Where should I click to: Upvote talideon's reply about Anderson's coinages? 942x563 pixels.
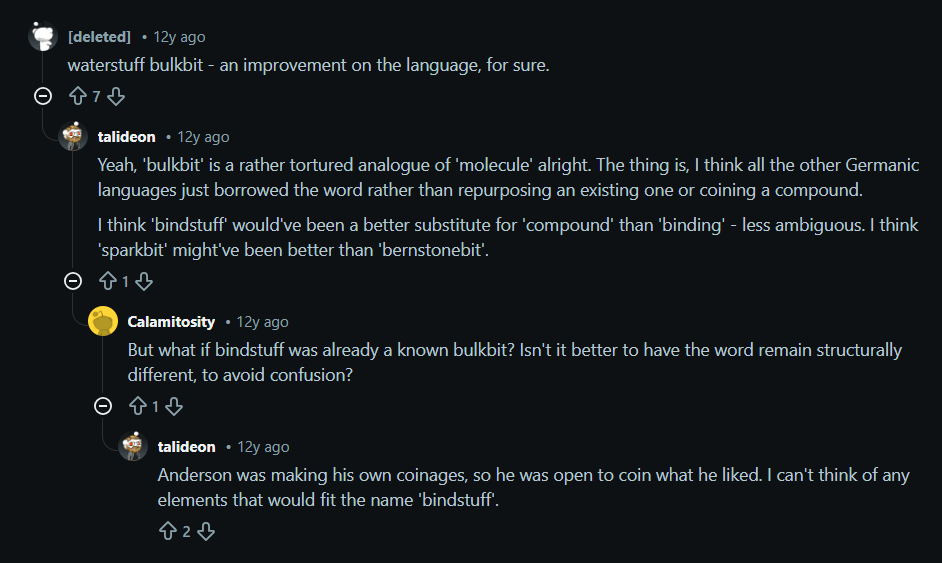coord(167,531)
